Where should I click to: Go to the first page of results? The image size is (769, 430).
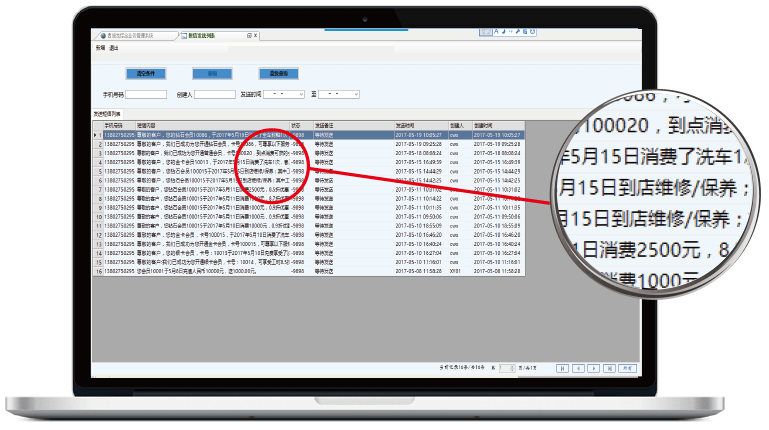(x=563, y=369)
